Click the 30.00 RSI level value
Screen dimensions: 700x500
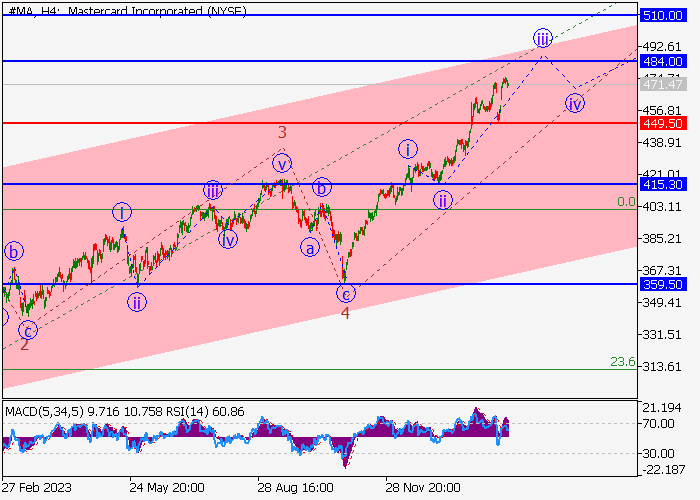659,454
